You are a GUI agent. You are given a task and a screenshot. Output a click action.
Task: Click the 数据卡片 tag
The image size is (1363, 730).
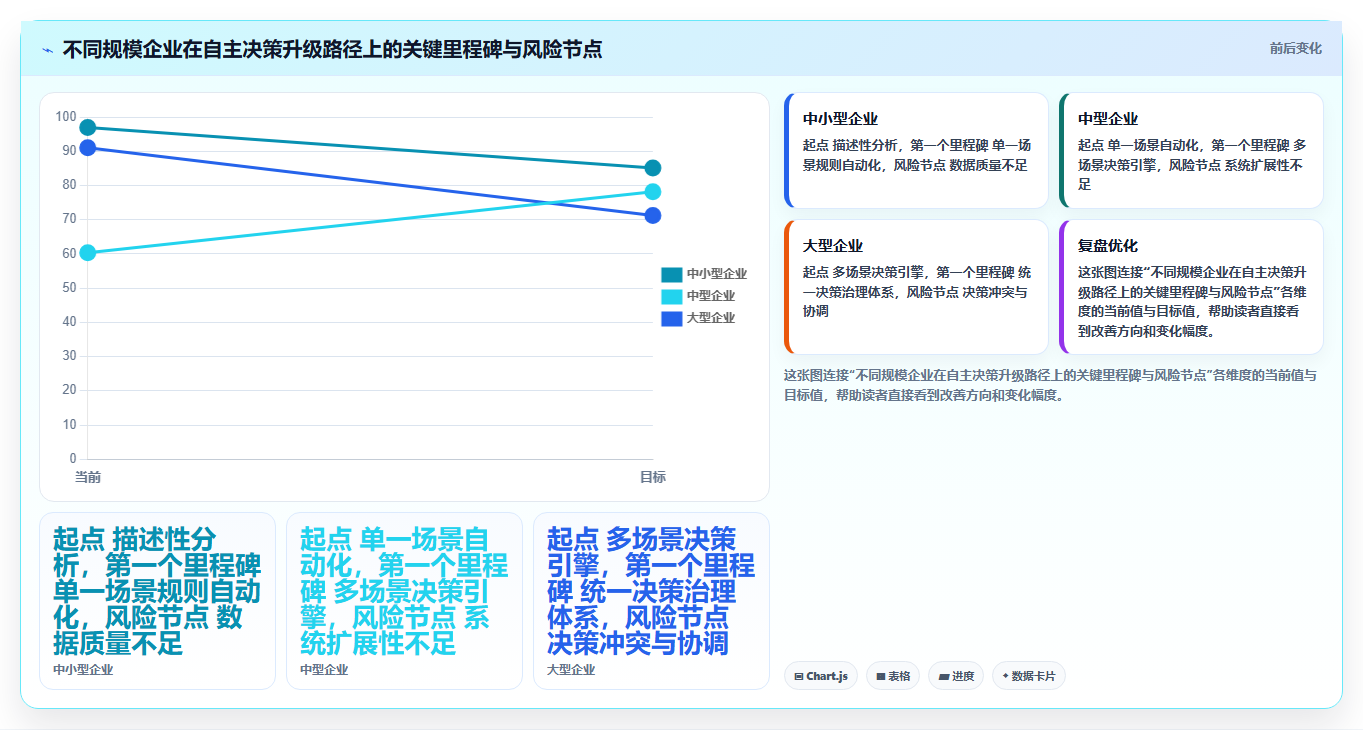(x=1029, y=676)
